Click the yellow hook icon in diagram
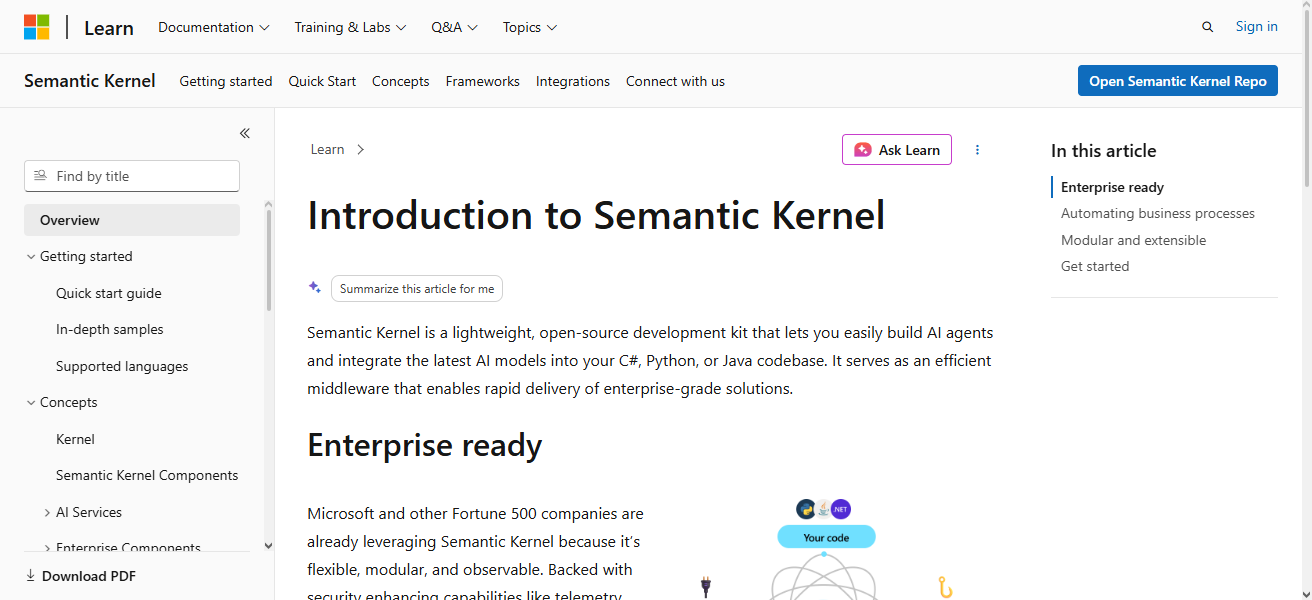The height and width of the screenshot is (600, 1312). pyautogui.click(x=944, y=588)
